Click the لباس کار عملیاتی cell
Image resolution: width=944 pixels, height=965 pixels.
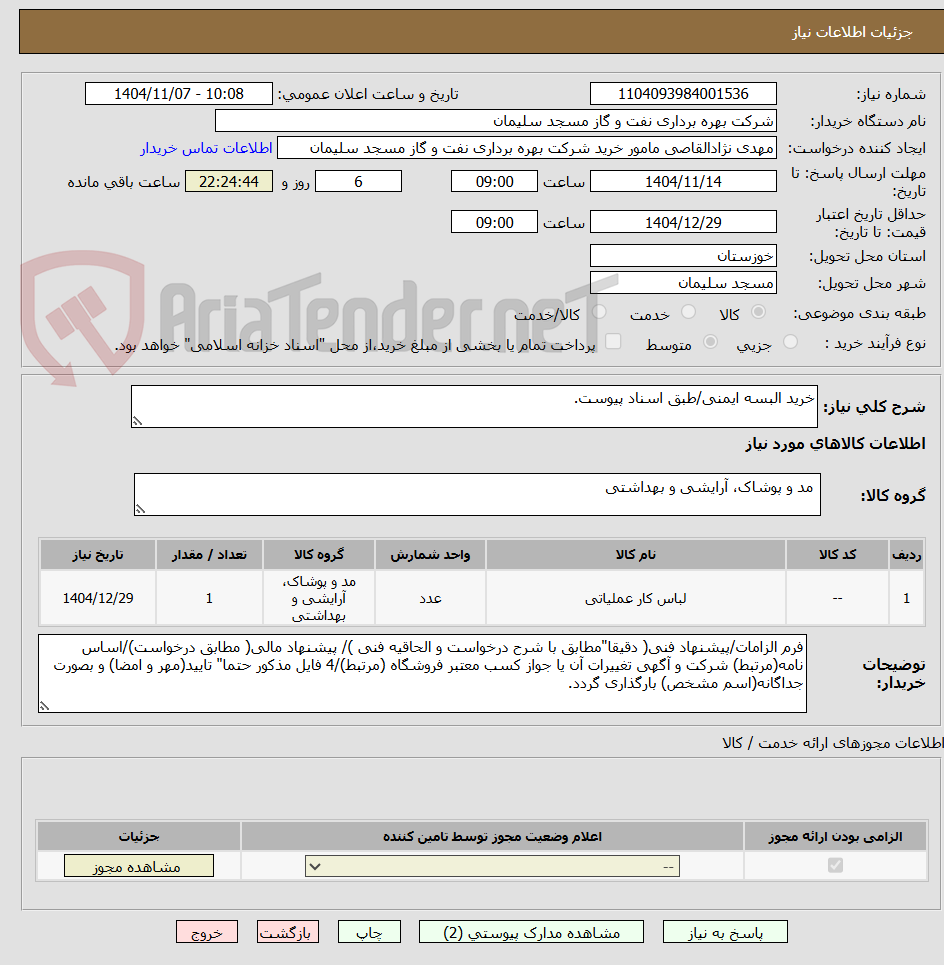tap(636, 598)
